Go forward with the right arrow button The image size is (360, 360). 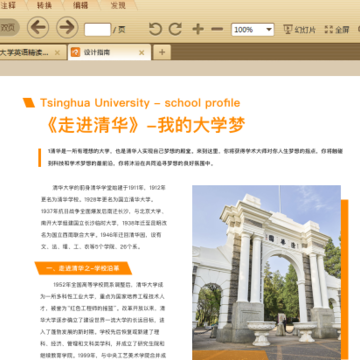coord(67,28)
